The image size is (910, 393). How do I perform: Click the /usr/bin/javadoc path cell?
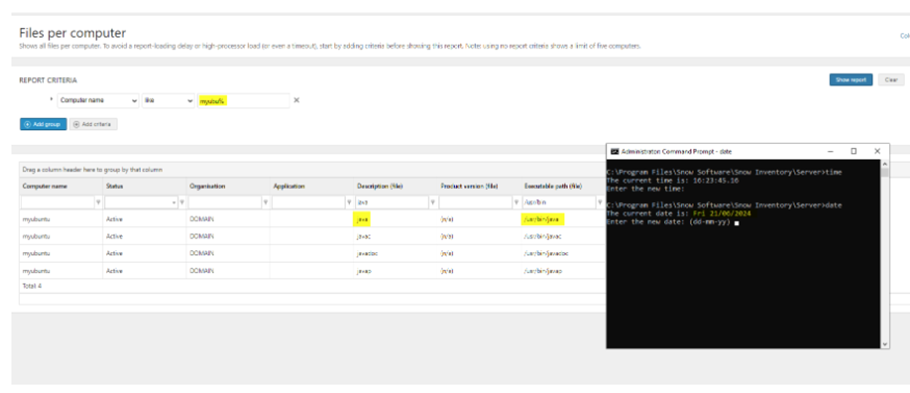546,254
